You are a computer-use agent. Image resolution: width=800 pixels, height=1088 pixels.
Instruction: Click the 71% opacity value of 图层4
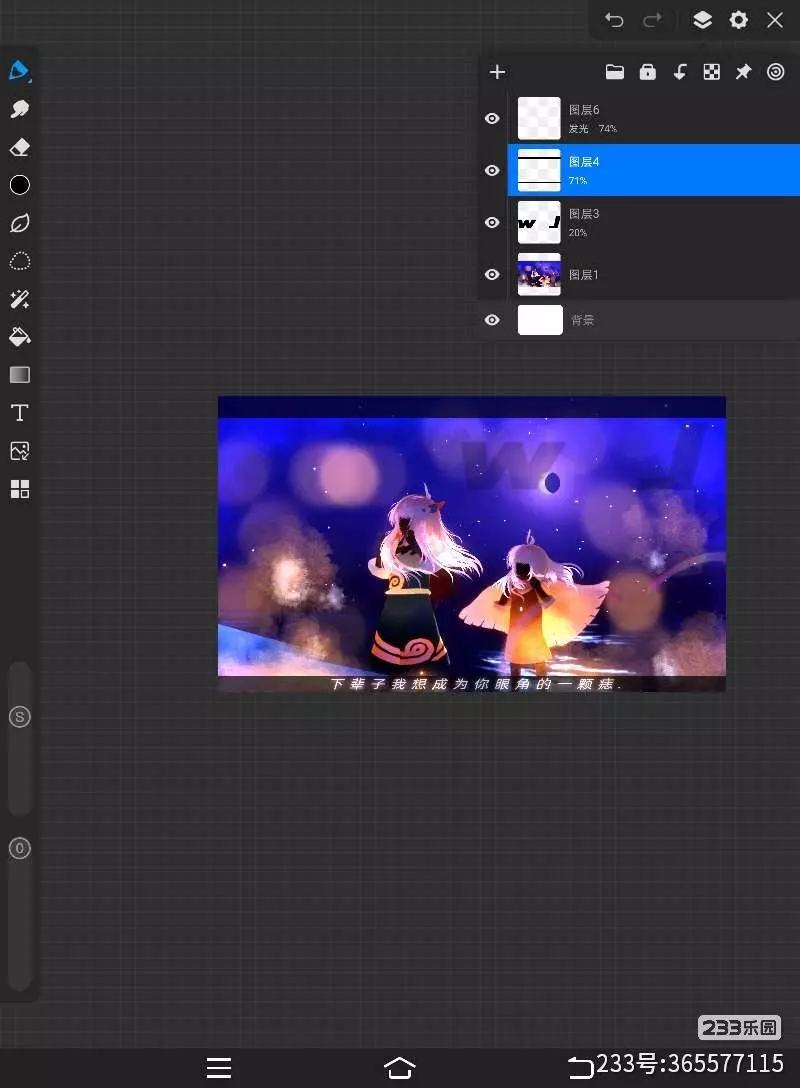click(x=578, y=180)
